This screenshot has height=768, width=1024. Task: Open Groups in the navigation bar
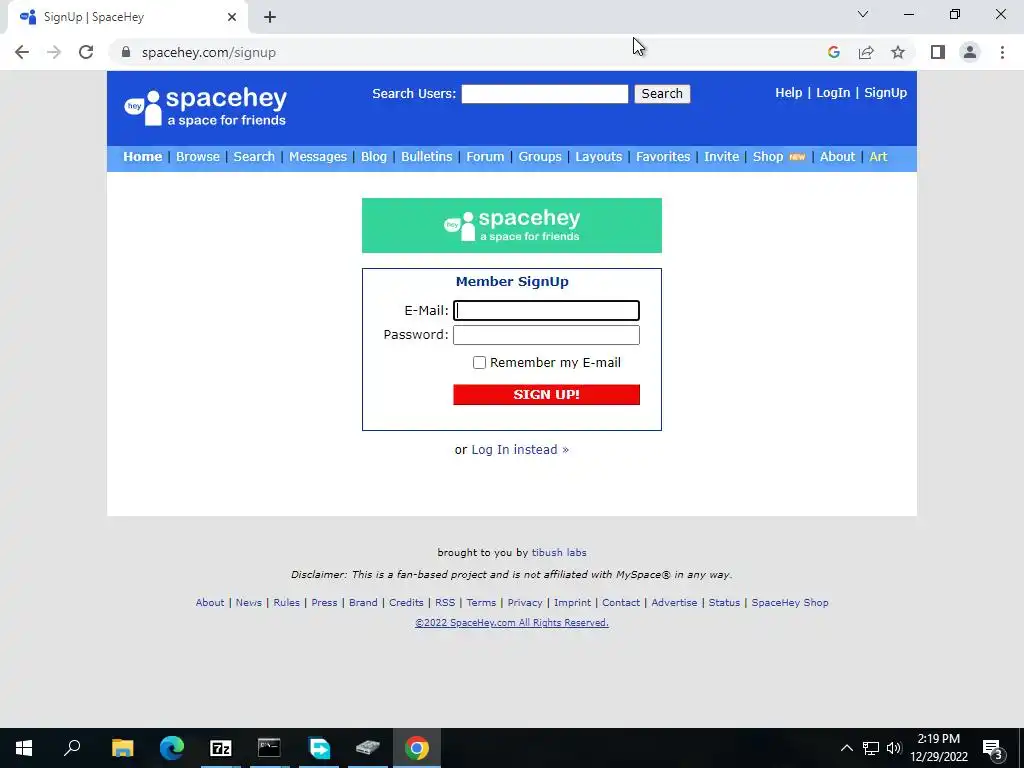coord(540,157)
